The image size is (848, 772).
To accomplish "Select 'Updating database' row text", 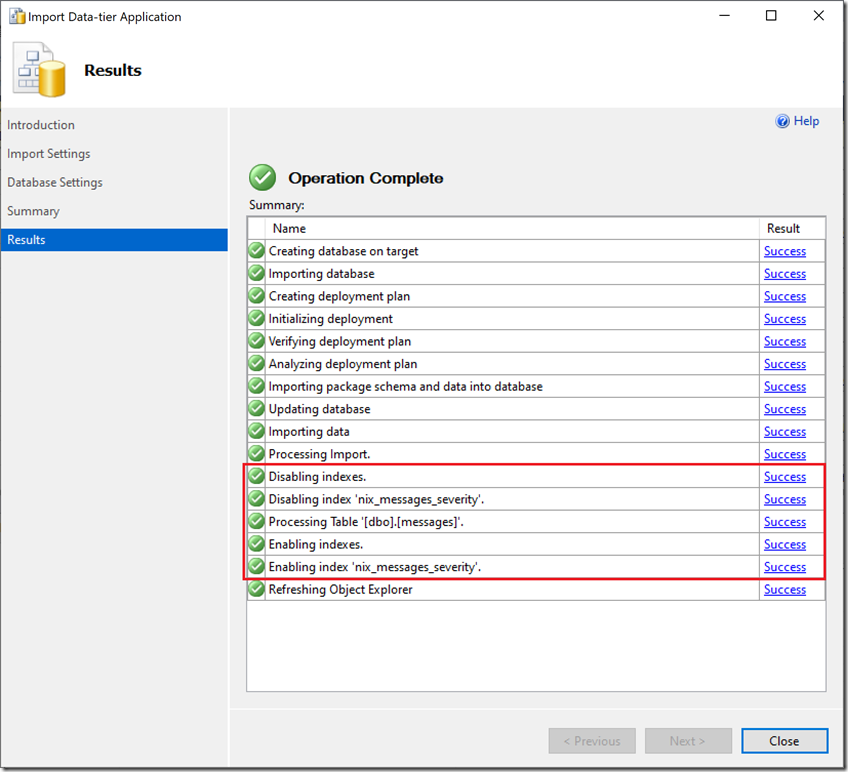I will pos(319,409).
